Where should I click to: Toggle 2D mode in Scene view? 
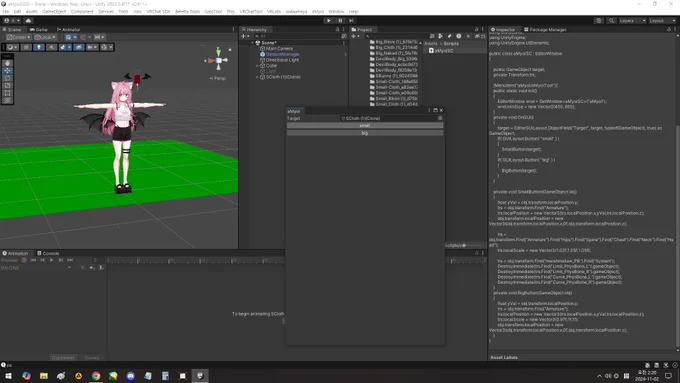click(x=26, y=47)
